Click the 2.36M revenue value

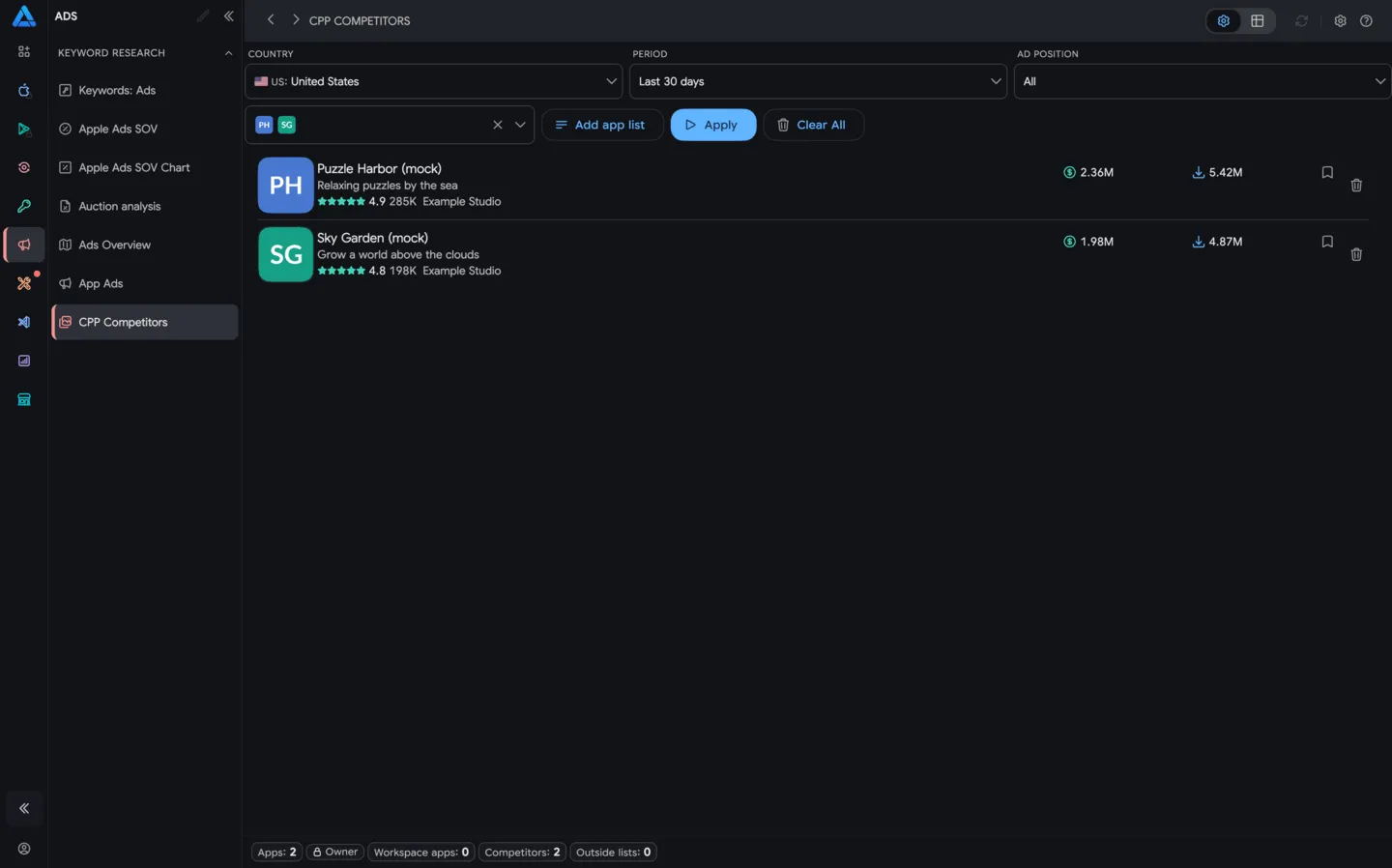[1096, 172]
